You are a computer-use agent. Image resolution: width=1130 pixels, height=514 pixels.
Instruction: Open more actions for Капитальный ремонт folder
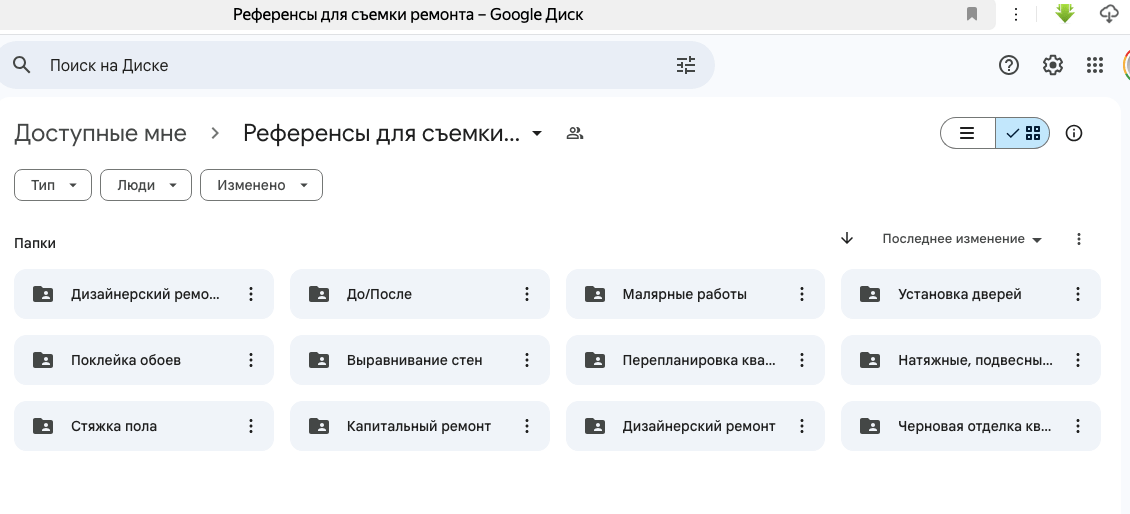[x=526, y=426]
